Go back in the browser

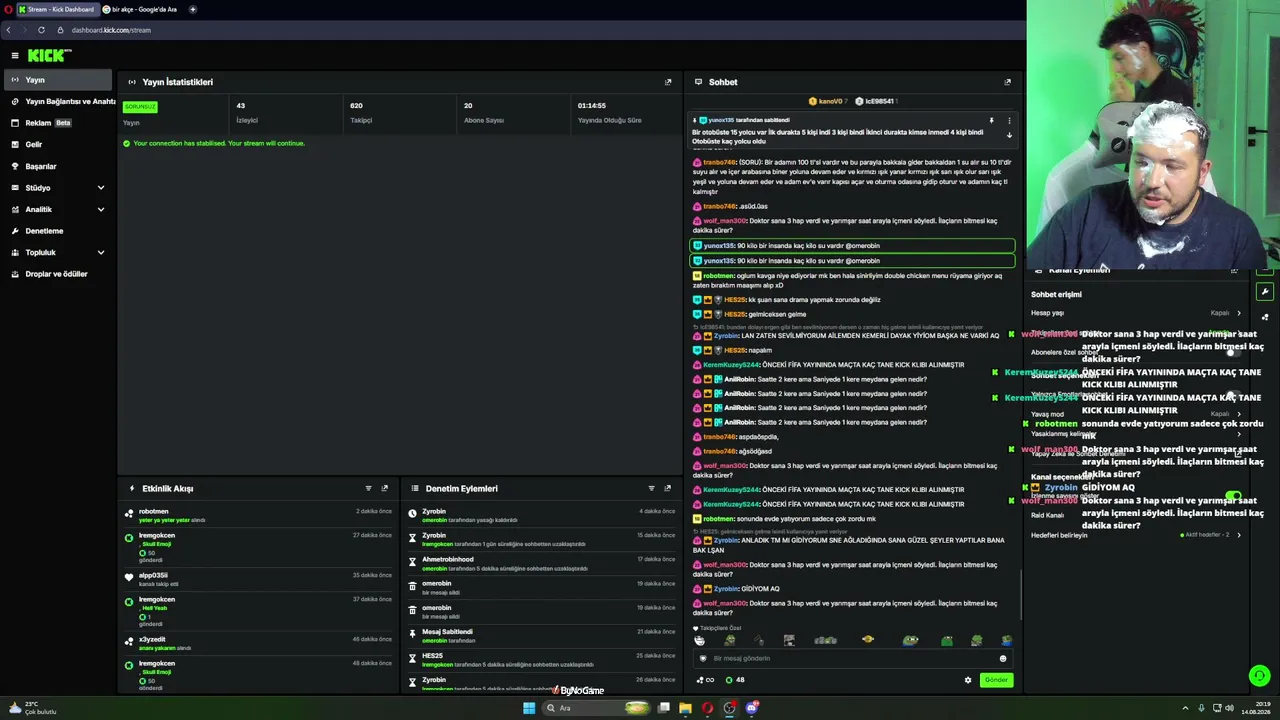tap(9, 30)
